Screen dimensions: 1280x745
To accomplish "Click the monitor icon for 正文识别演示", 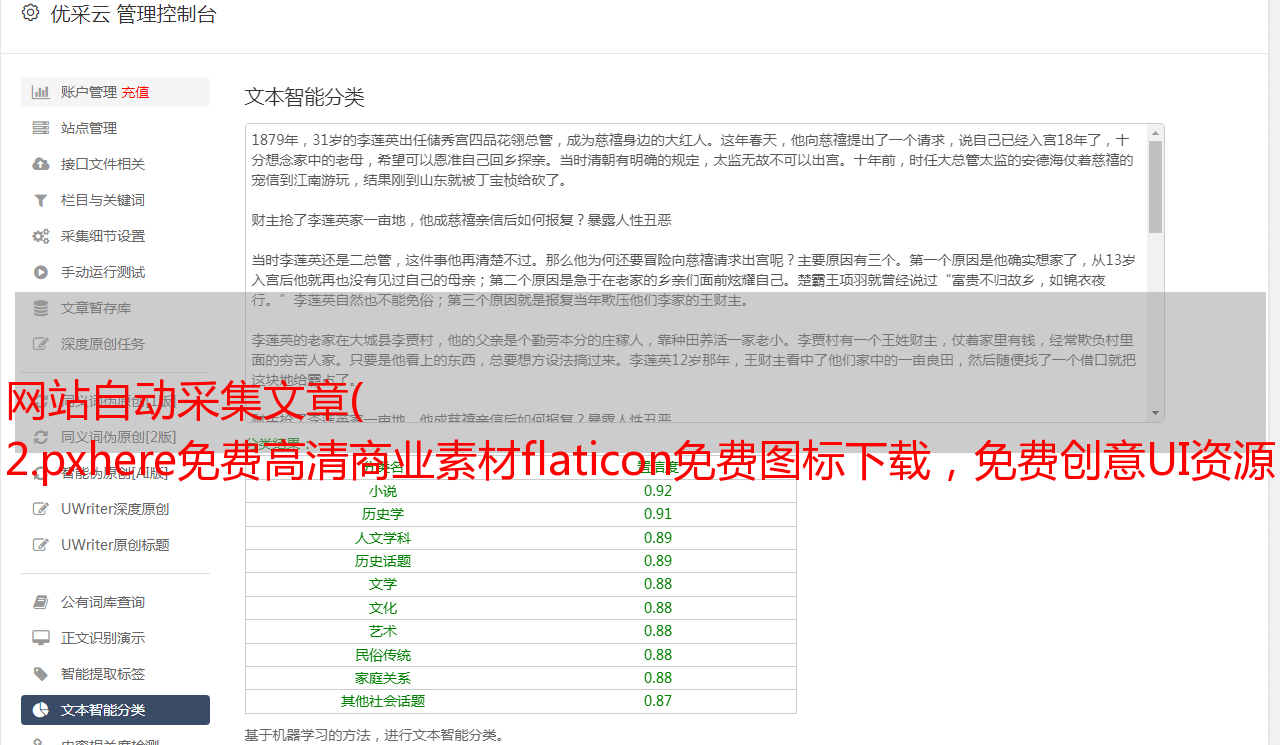I will click(41, 638).
